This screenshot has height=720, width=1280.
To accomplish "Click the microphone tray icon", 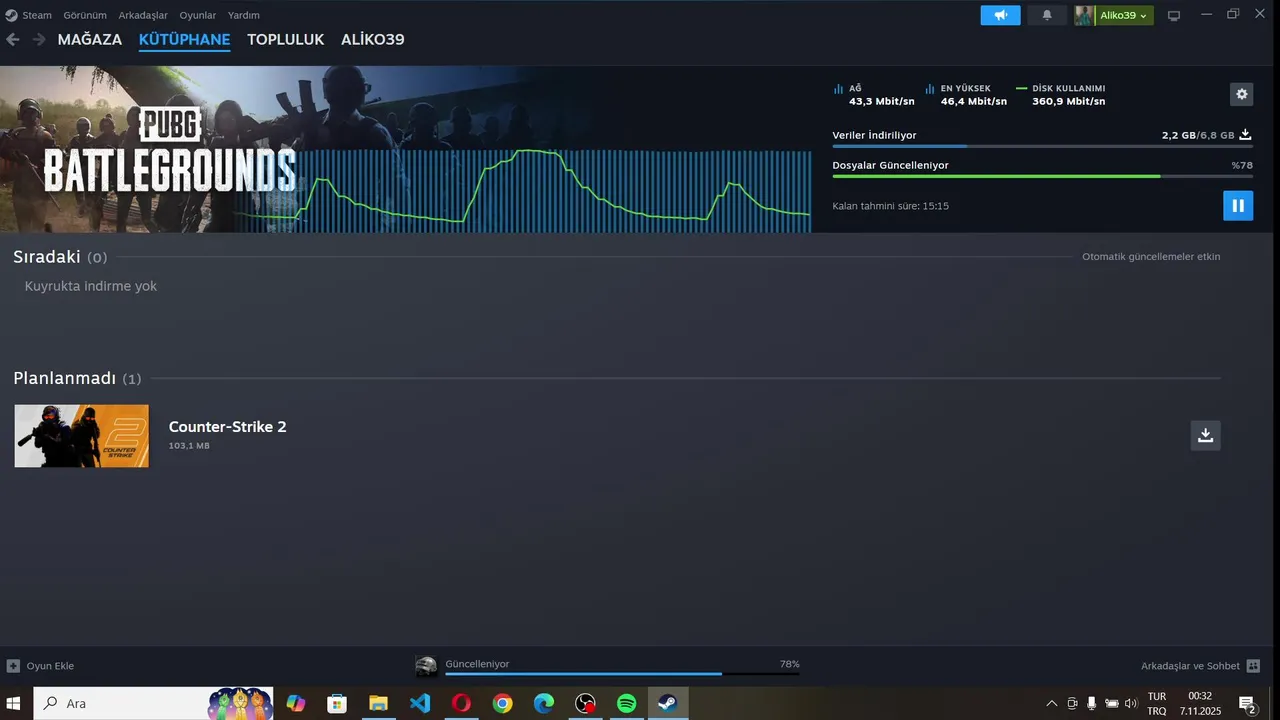I will pos(1091,704).
